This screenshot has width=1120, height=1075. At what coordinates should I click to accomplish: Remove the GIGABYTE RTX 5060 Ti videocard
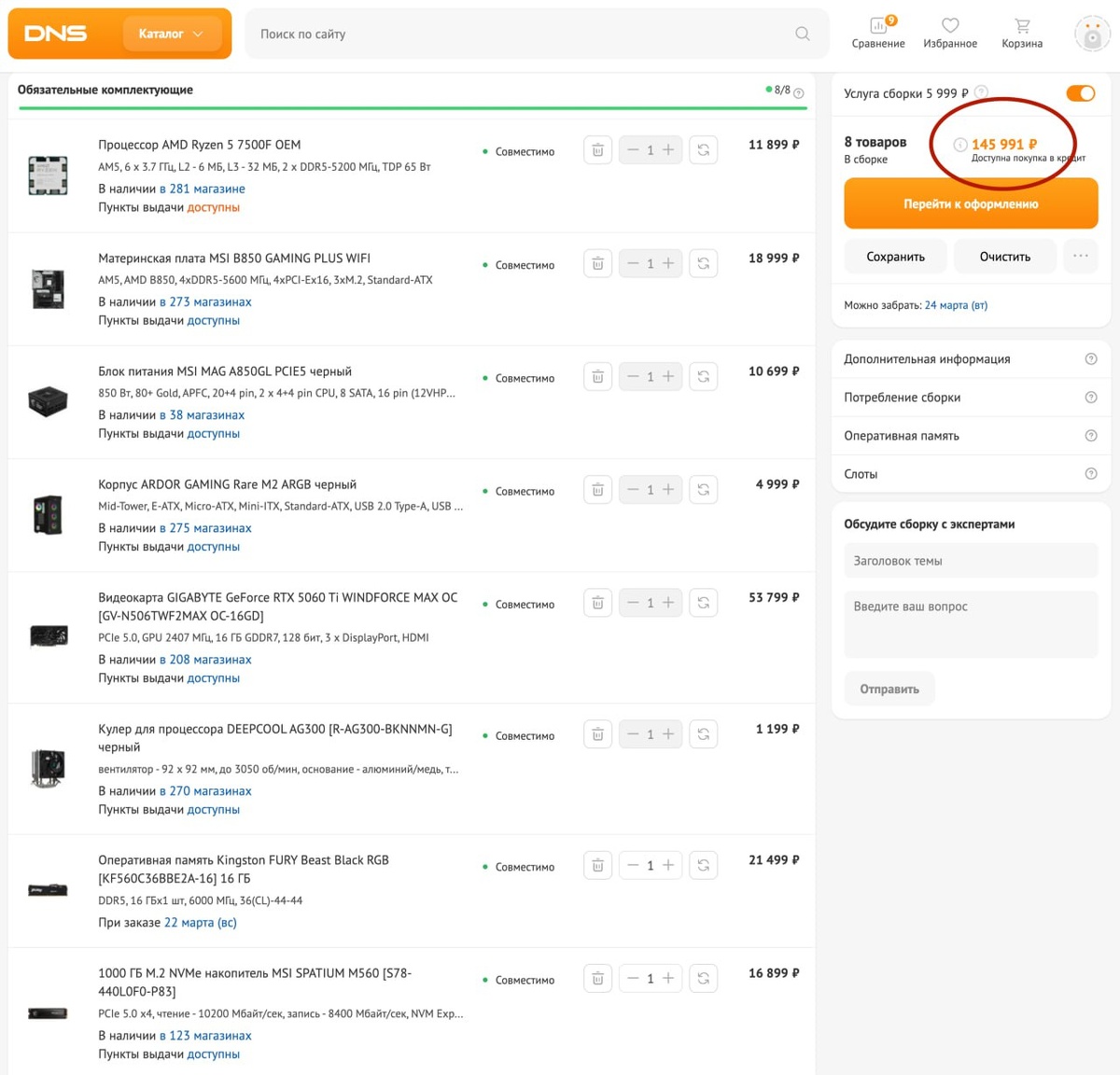click(597, 603)
